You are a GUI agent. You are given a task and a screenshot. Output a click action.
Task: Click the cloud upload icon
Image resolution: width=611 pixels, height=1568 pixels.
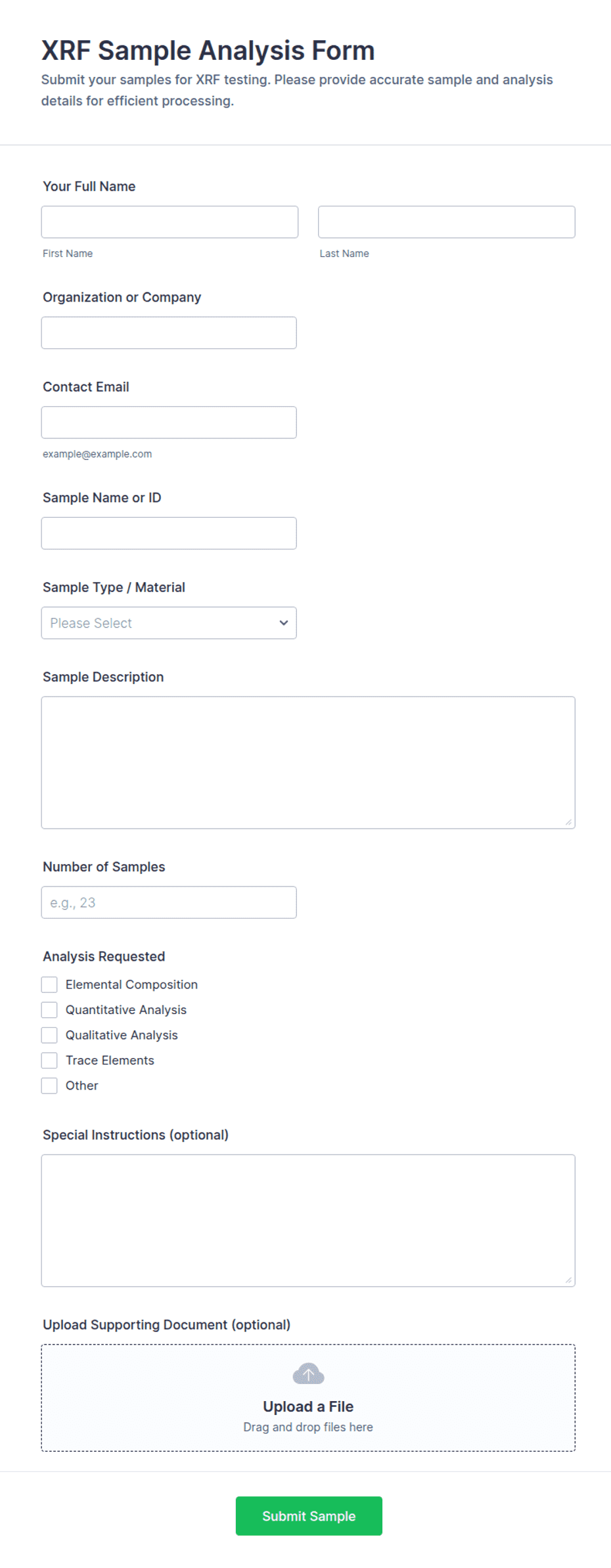308,1373
